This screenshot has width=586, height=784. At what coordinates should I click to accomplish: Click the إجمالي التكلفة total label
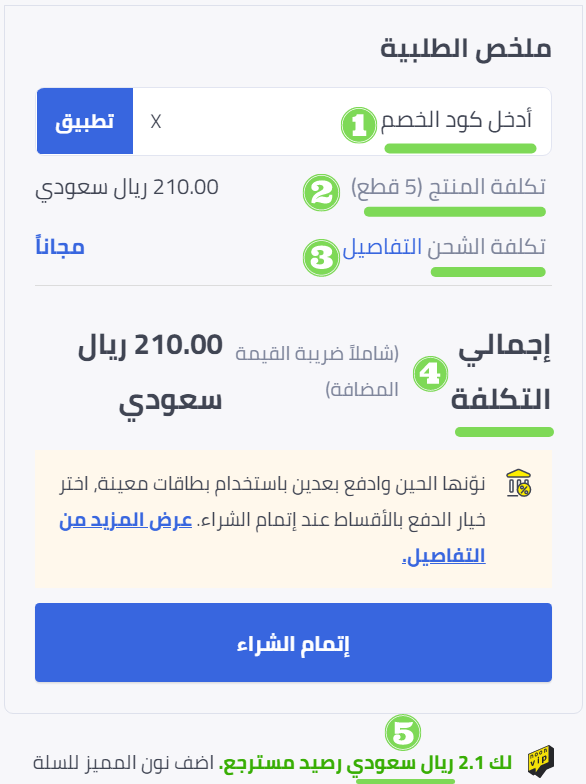point(500,372)
